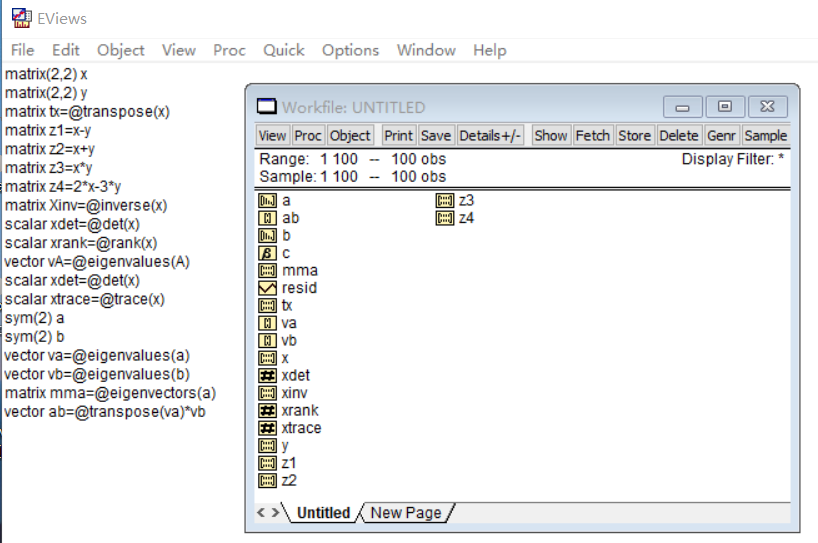Image resolution: width=818 pixels, height=543 pixels.
Task: Toggle Details+/- in workfile toolbar
Action: coord(490,136)
